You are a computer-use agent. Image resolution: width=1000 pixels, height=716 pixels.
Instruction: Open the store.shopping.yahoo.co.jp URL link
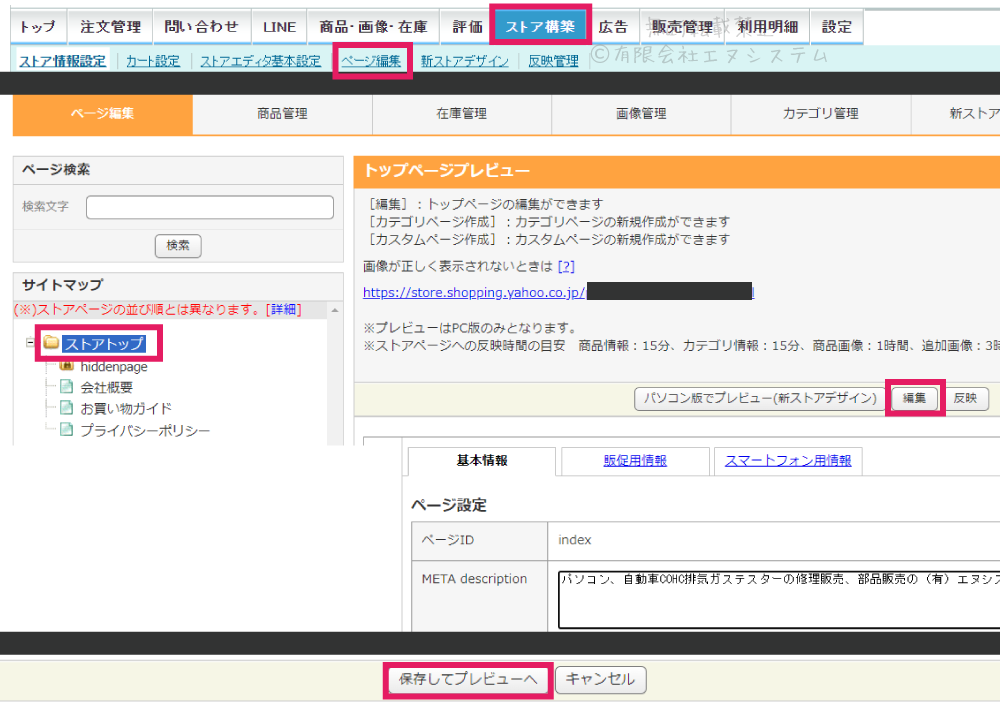coord(558,292)
